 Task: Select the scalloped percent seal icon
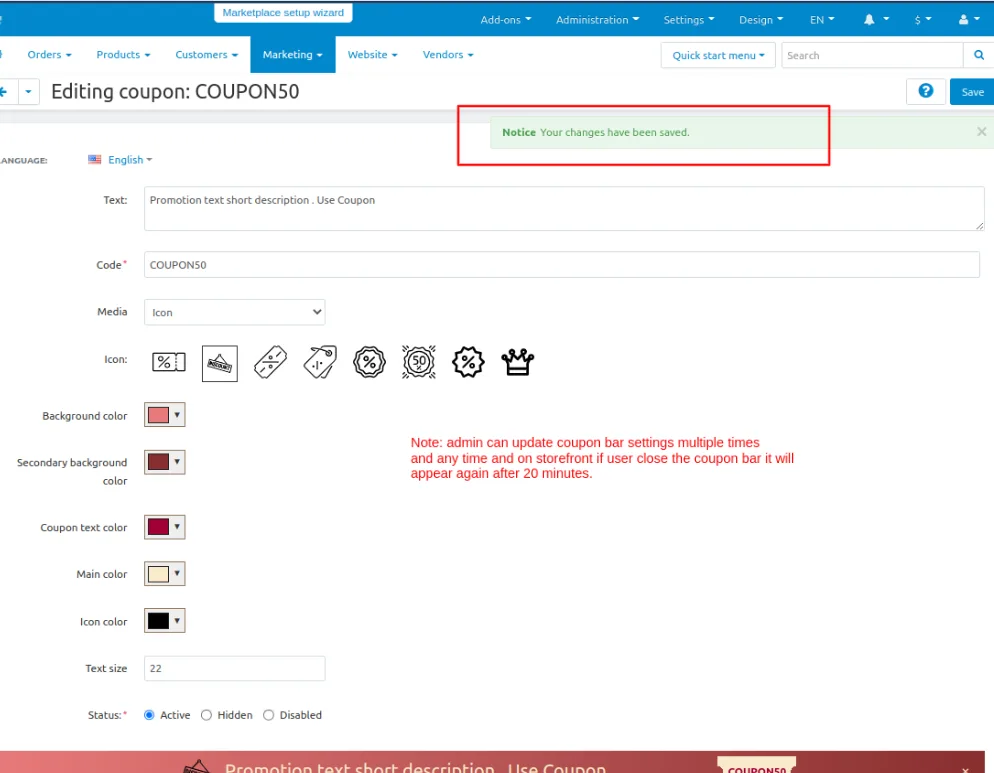(468, 363)
